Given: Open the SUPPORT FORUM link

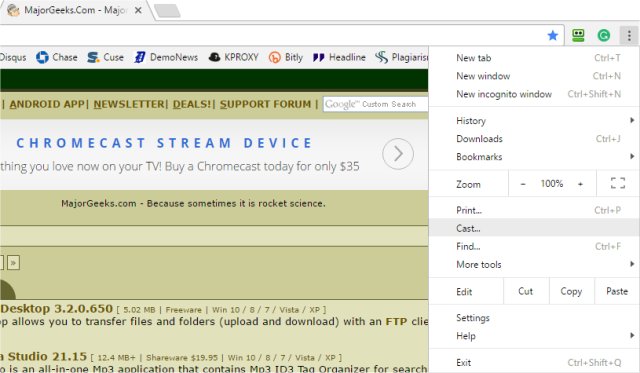Looking at the screenshot, I should tap(265, 104).
